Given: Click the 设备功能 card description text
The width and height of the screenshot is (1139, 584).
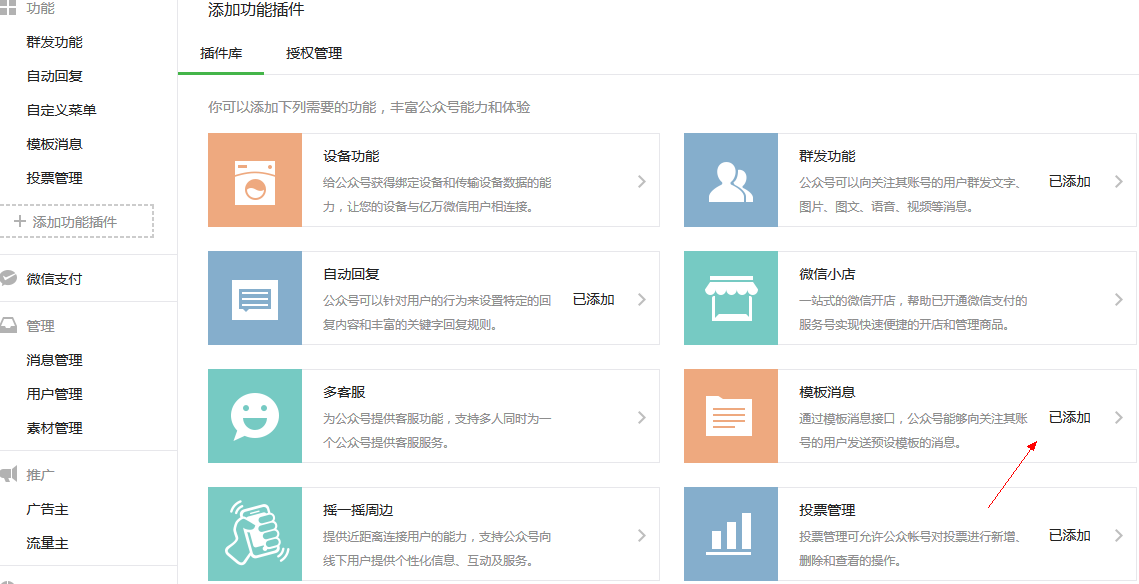Looking at the screenshot, I should coord(437,195).
